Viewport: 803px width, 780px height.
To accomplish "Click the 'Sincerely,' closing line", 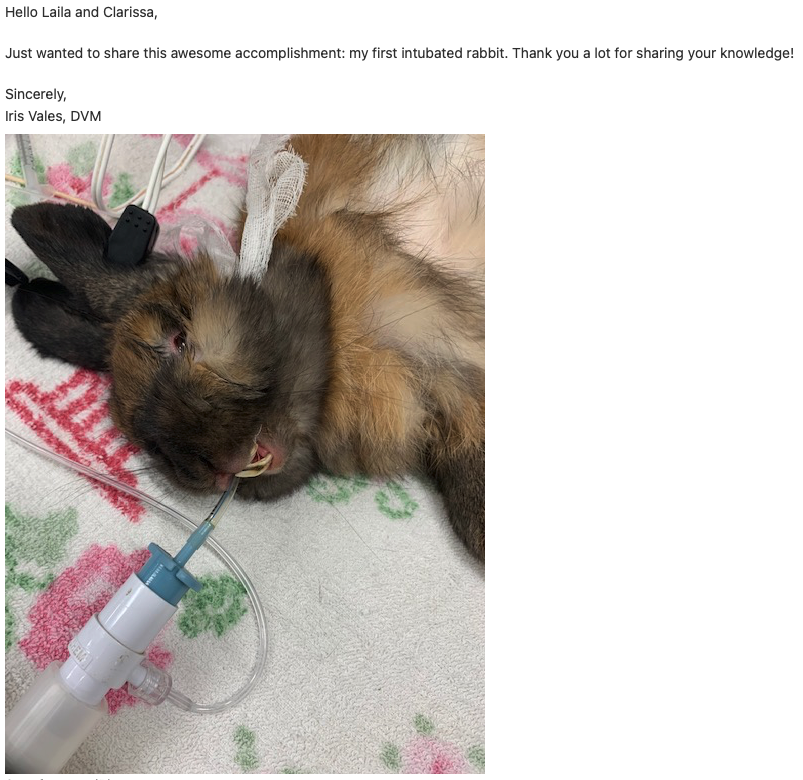I will tap(35, 94).
